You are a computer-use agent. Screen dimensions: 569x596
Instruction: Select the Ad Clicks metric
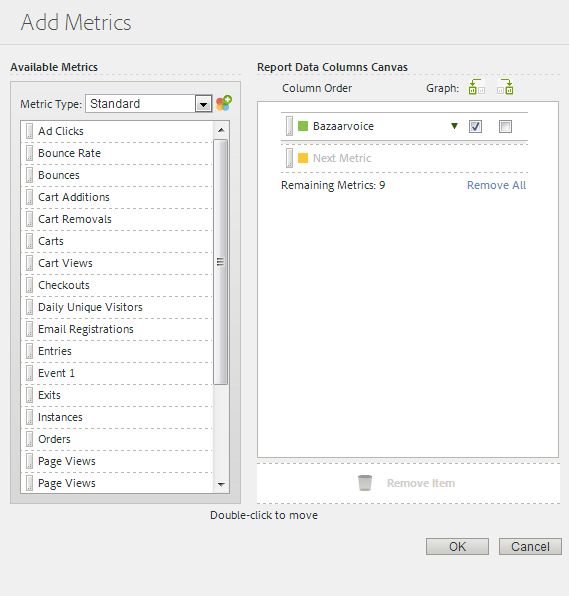[61, 131]
